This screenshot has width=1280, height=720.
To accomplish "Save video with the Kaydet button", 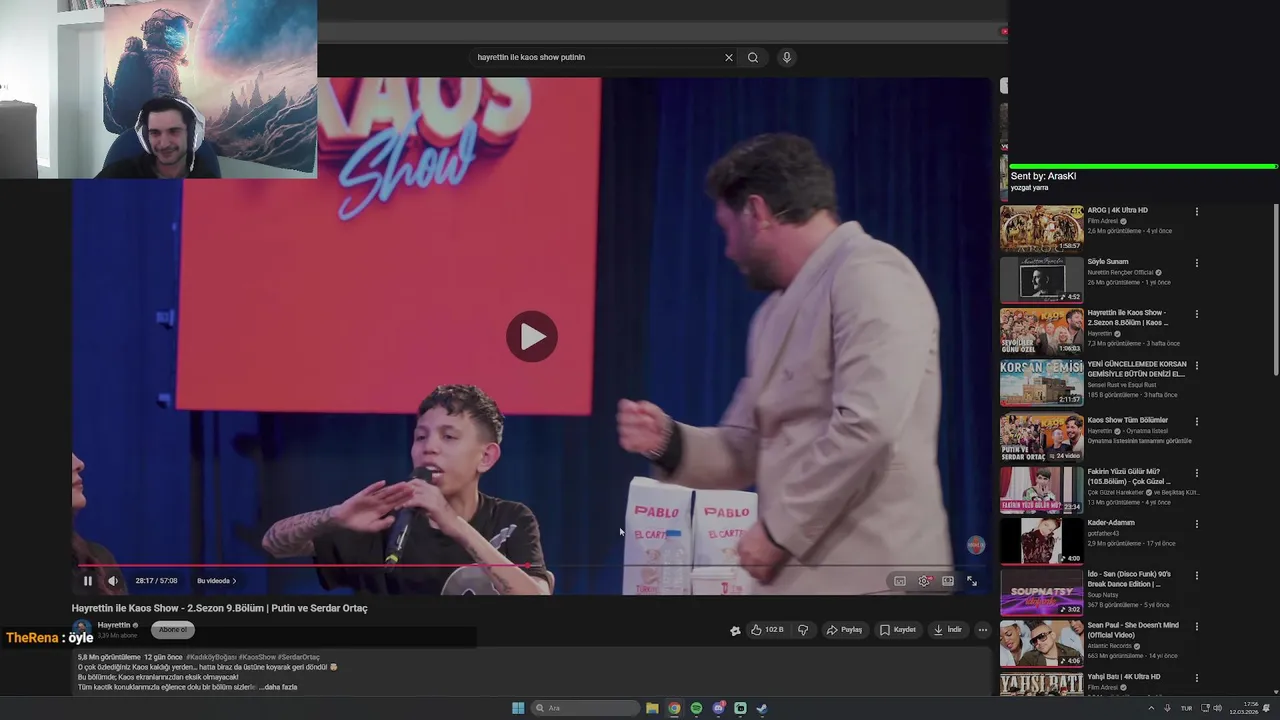I will click(898, 630).
